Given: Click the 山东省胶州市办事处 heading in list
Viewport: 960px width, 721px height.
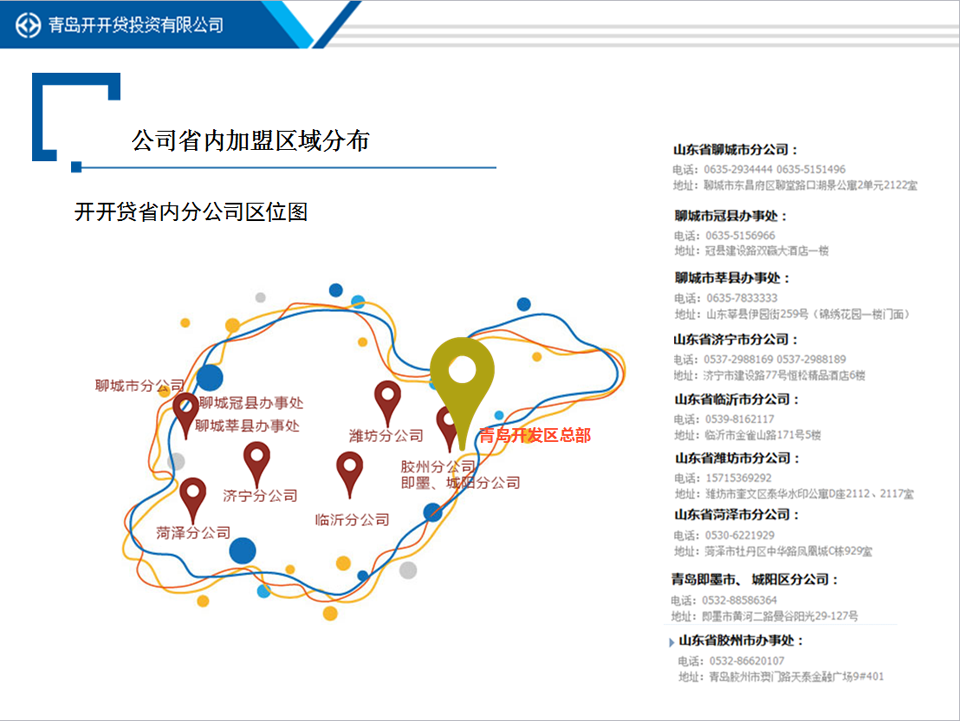Looking at the screenshot, I should tap(741, 641).
